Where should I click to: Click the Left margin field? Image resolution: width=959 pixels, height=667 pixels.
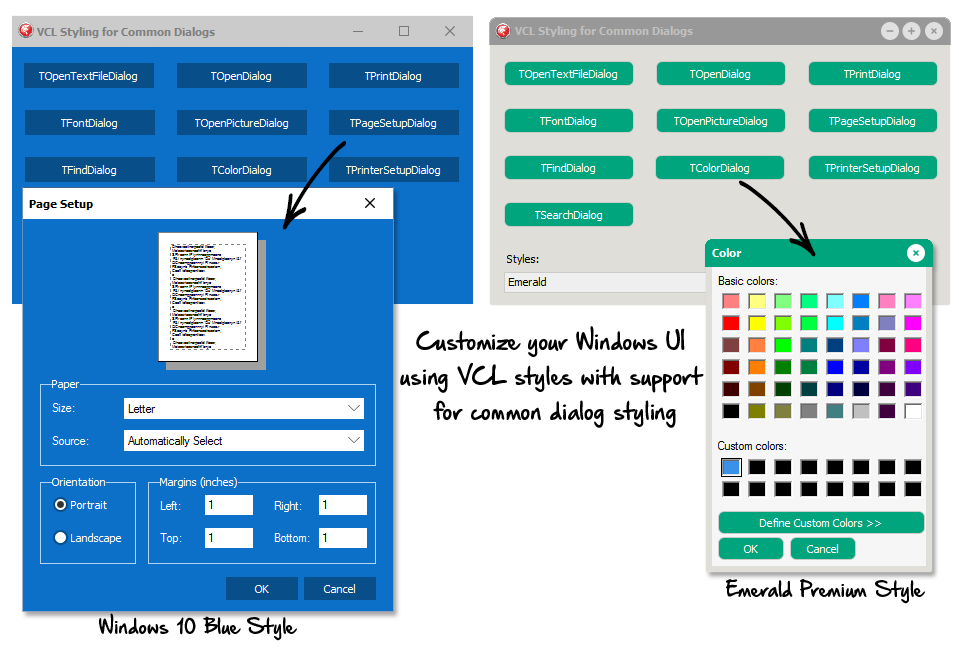point(229,505)
